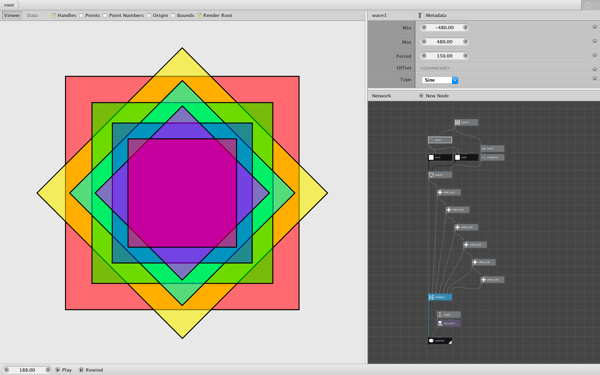Click the Network panel label

point(381,96)
